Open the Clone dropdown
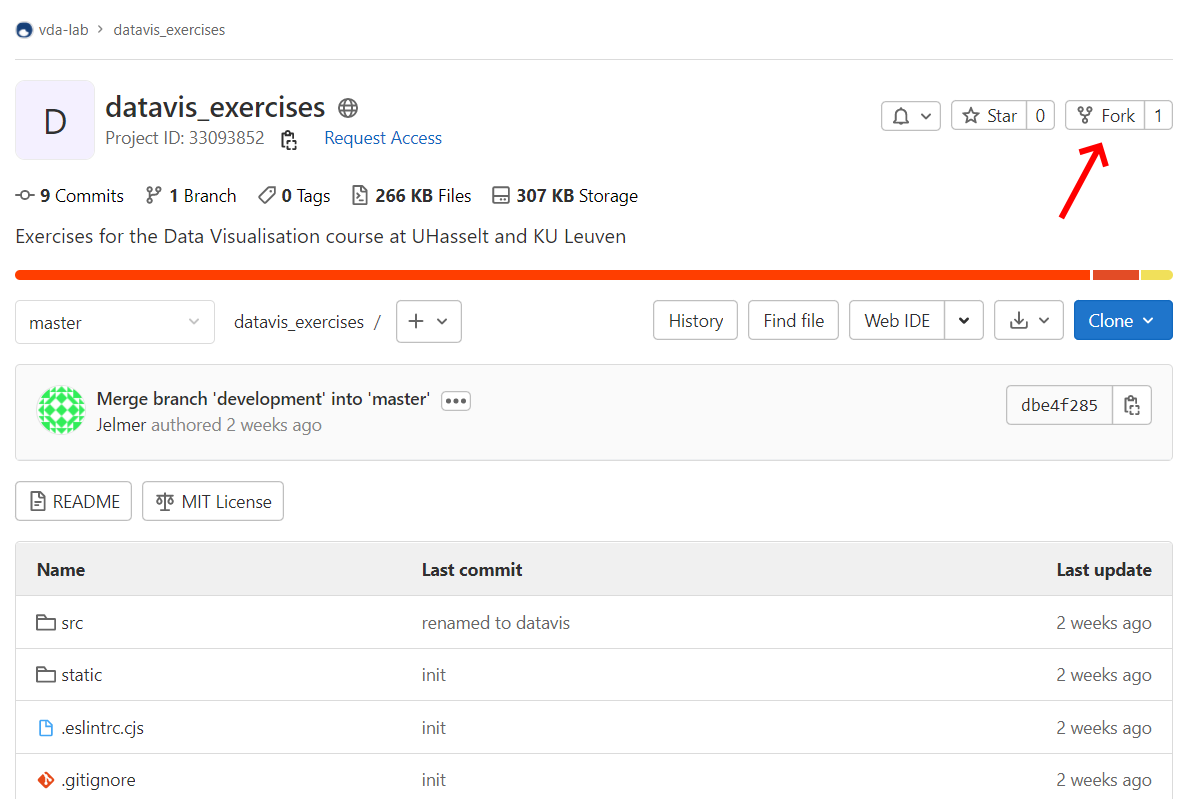1189x799 pixels. [x=1122, y=321]
